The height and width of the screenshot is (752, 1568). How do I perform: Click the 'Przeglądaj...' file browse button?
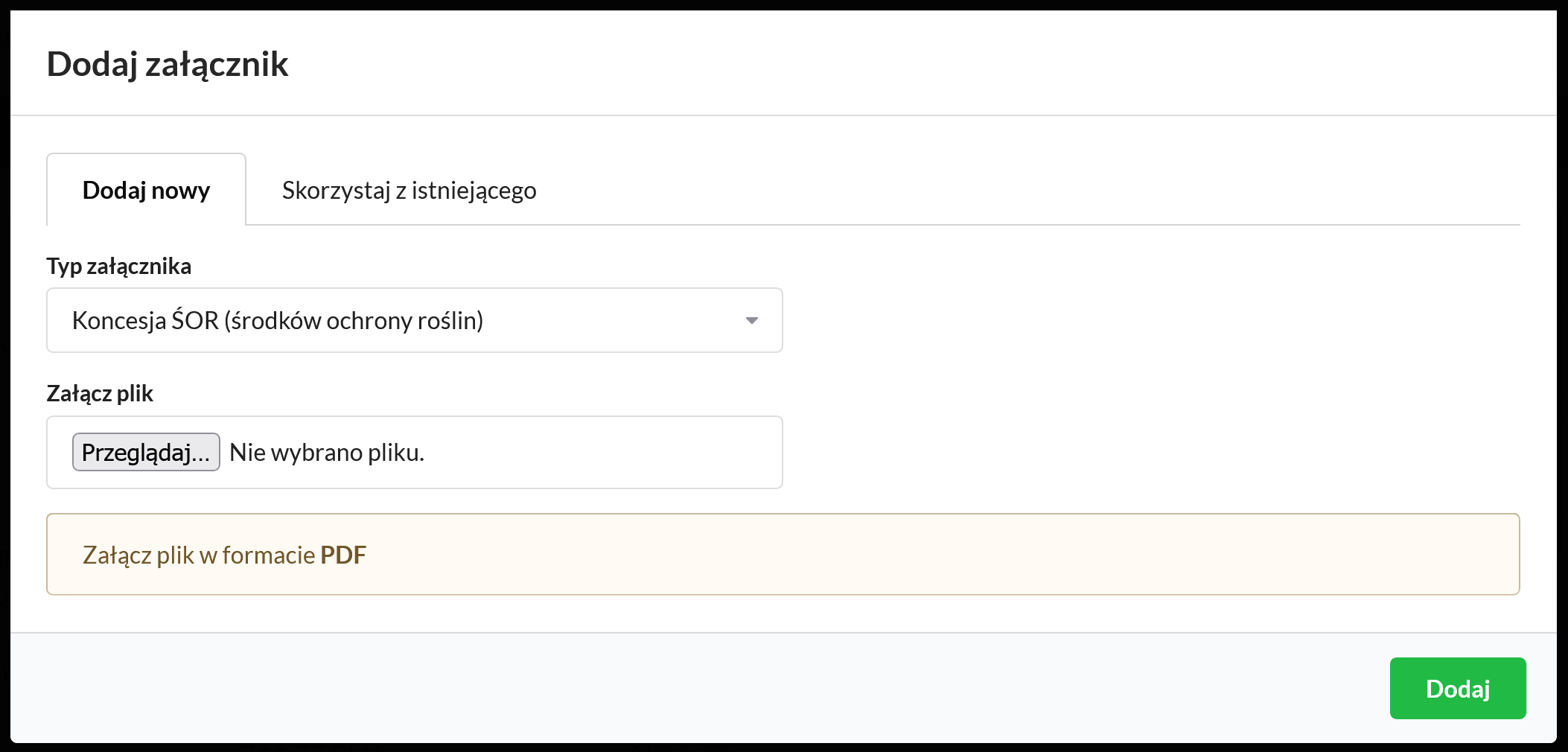pyautogui.click(x=146, y=452)
